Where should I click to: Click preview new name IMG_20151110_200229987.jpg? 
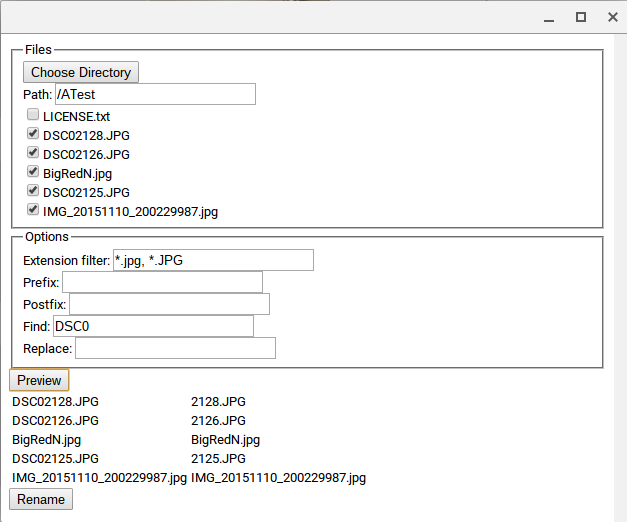tap(278, 478)
